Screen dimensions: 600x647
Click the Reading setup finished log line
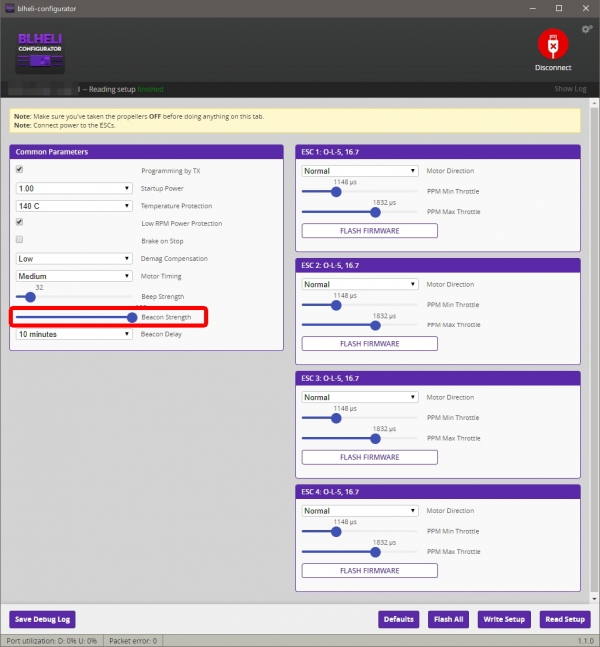click(123, 89)
